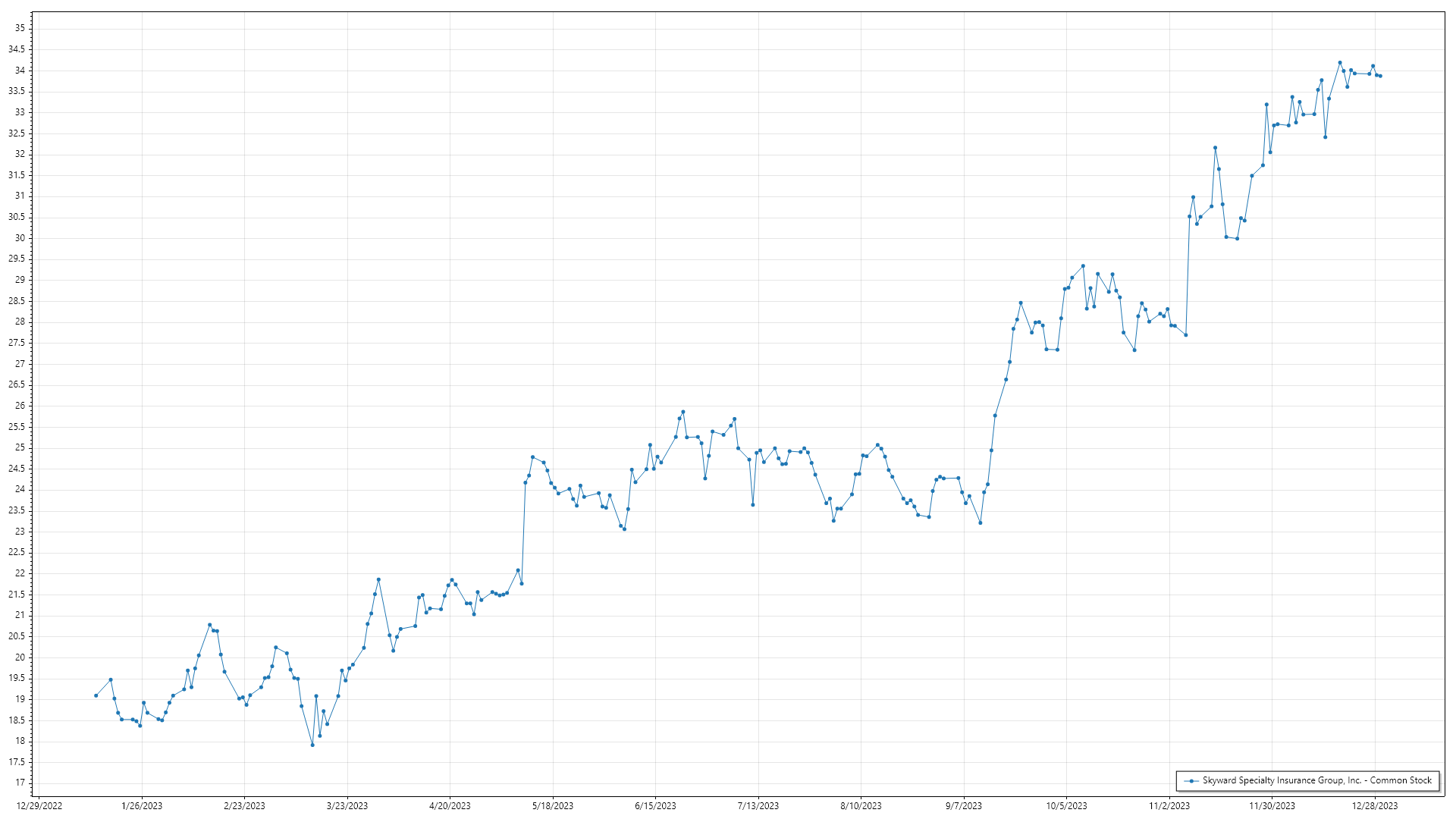Select the 25 label on the y-axis
The width and height of the screenshot is (1456, 819).
click(20, 447)
